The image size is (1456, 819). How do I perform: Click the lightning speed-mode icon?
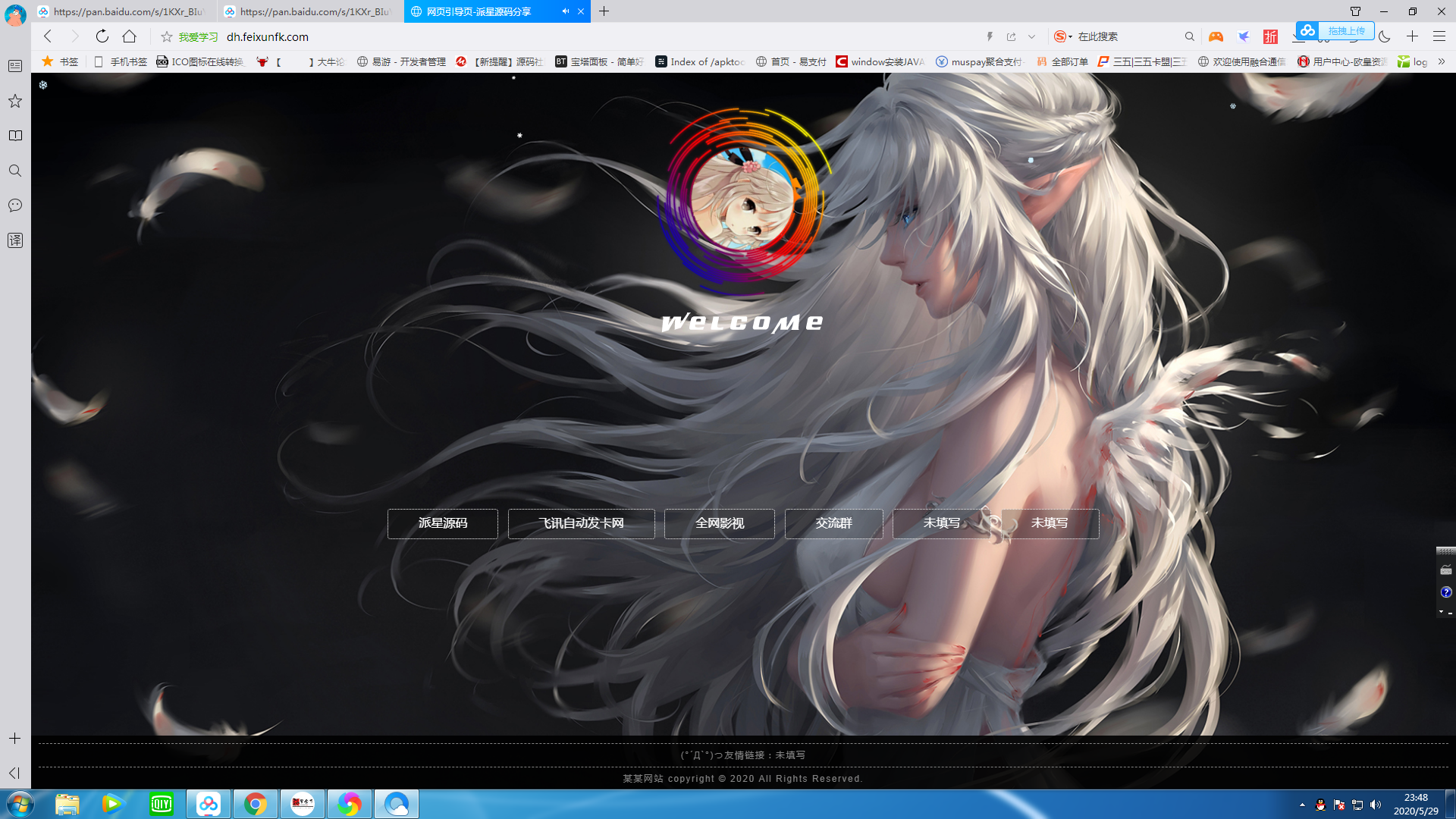990,36
